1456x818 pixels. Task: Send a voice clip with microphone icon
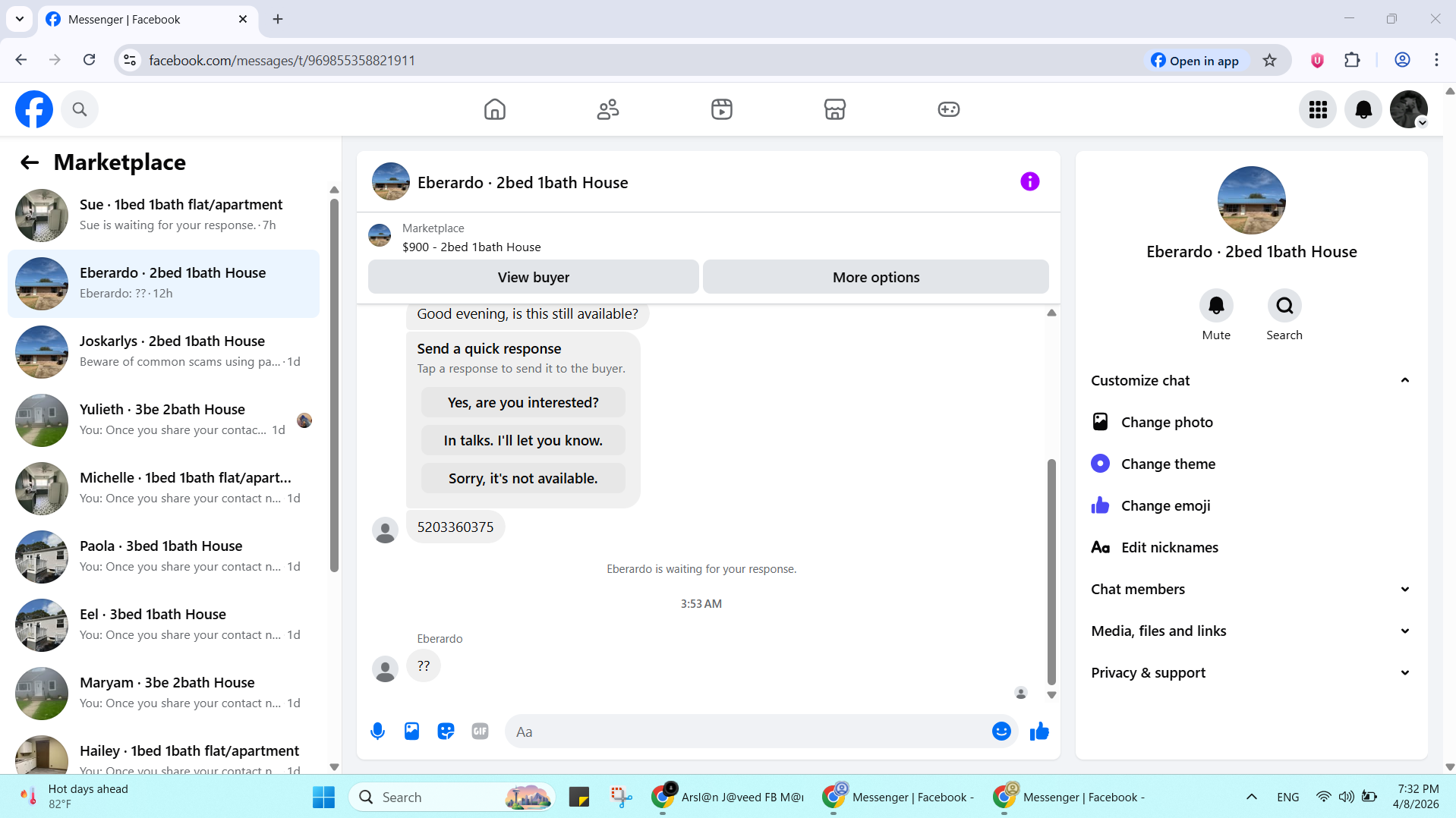pos(377,731)
